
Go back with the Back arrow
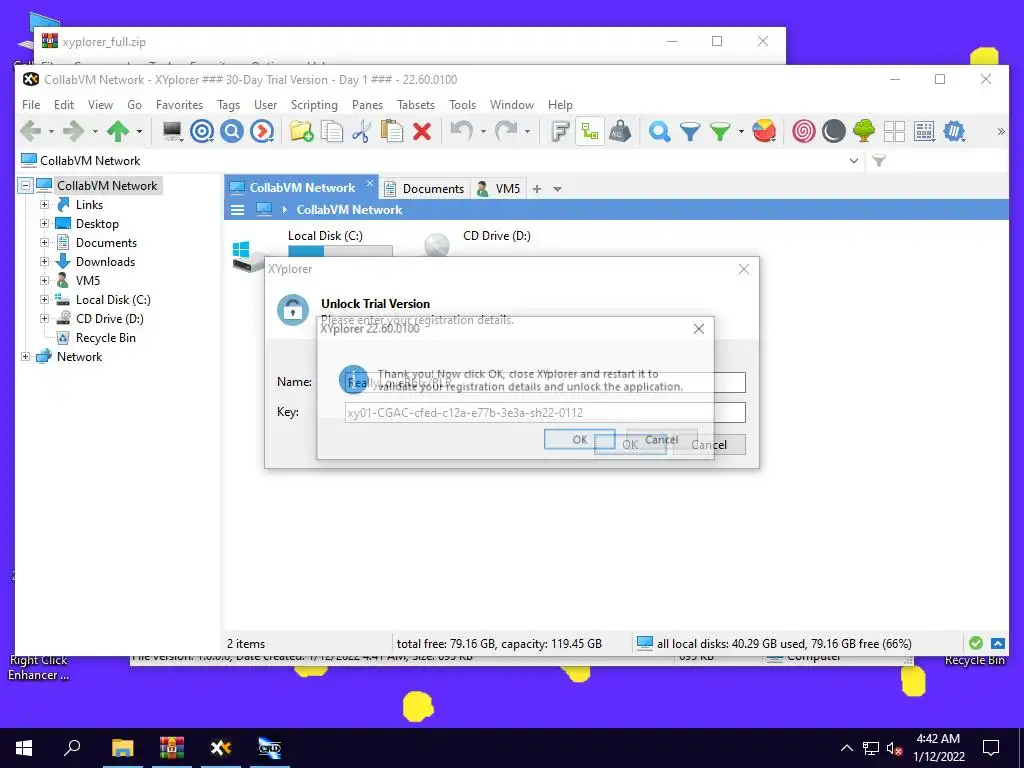tap(30, 131)
